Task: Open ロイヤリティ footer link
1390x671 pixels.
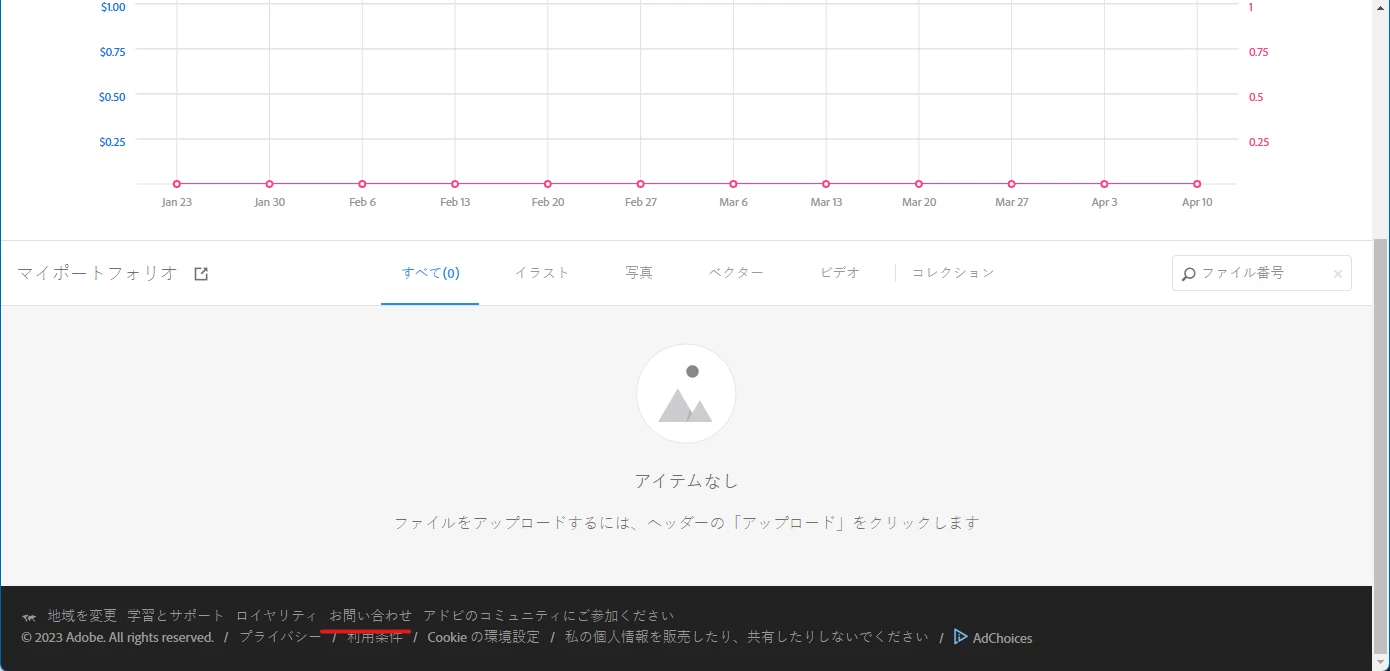Action: point(276,616)
